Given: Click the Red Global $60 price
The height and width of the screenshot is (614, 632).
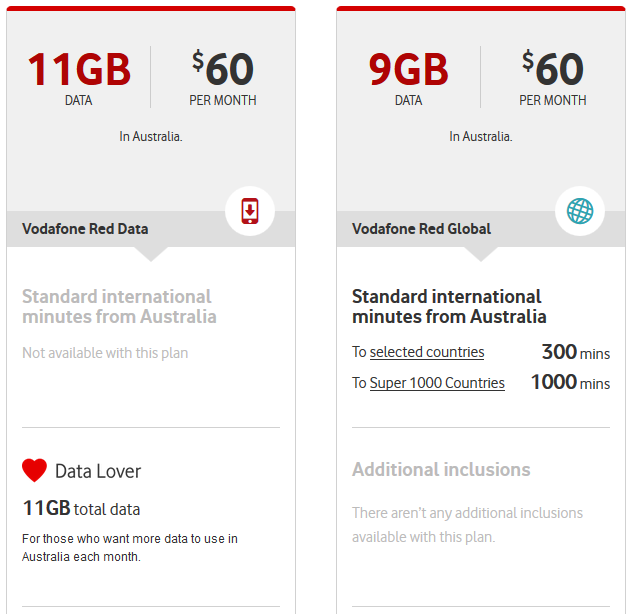Looking at the screenshot, I should click(553, 68).
